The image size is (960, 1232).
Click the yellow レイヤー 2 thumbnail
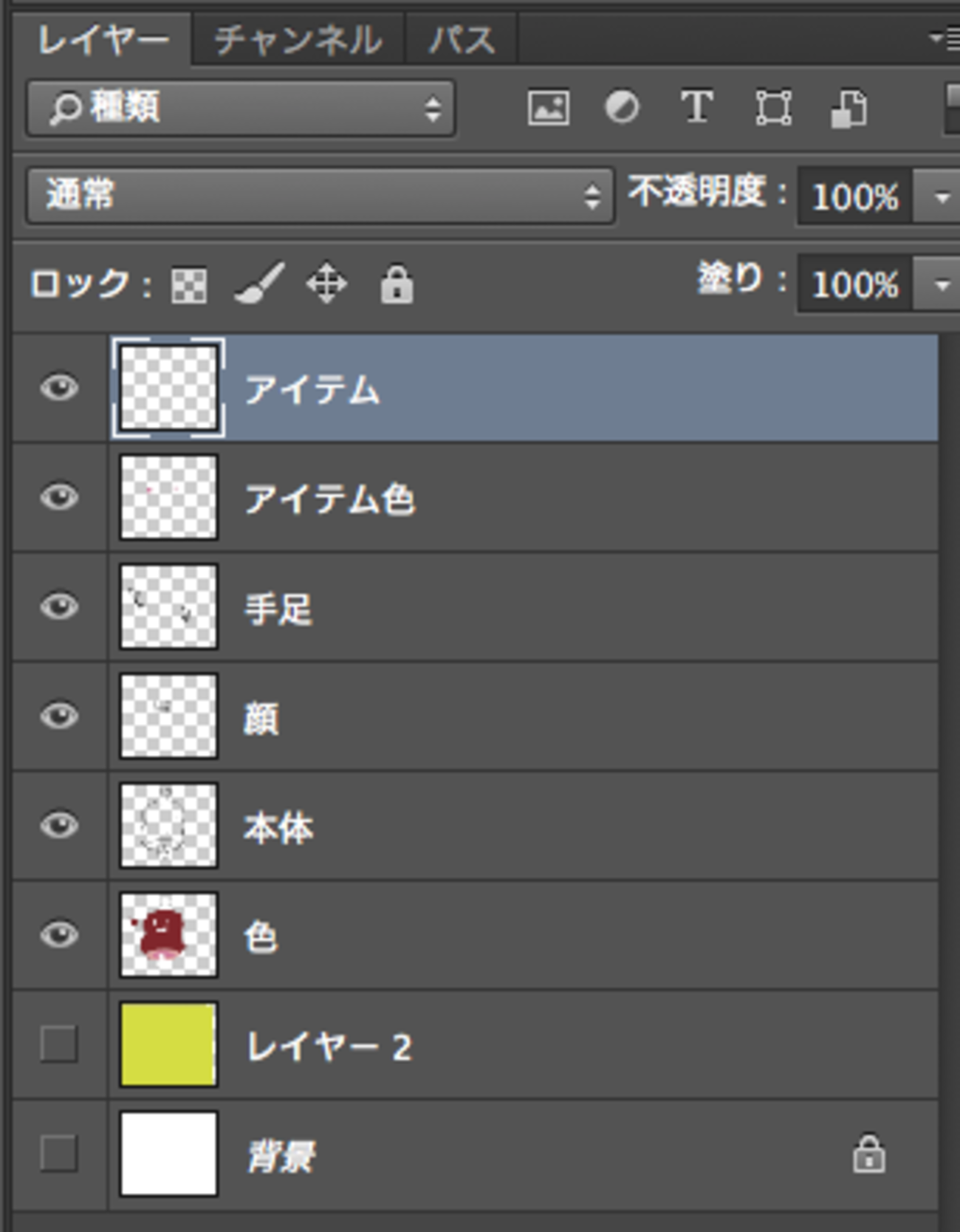click(168, 1044)
